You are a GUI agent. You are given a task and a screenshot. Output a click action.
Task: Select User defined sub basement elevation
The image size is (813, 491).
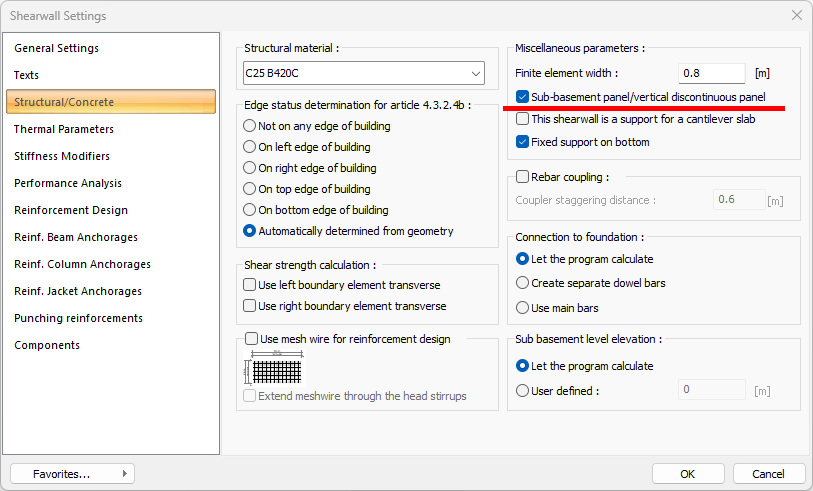[523, 391]
